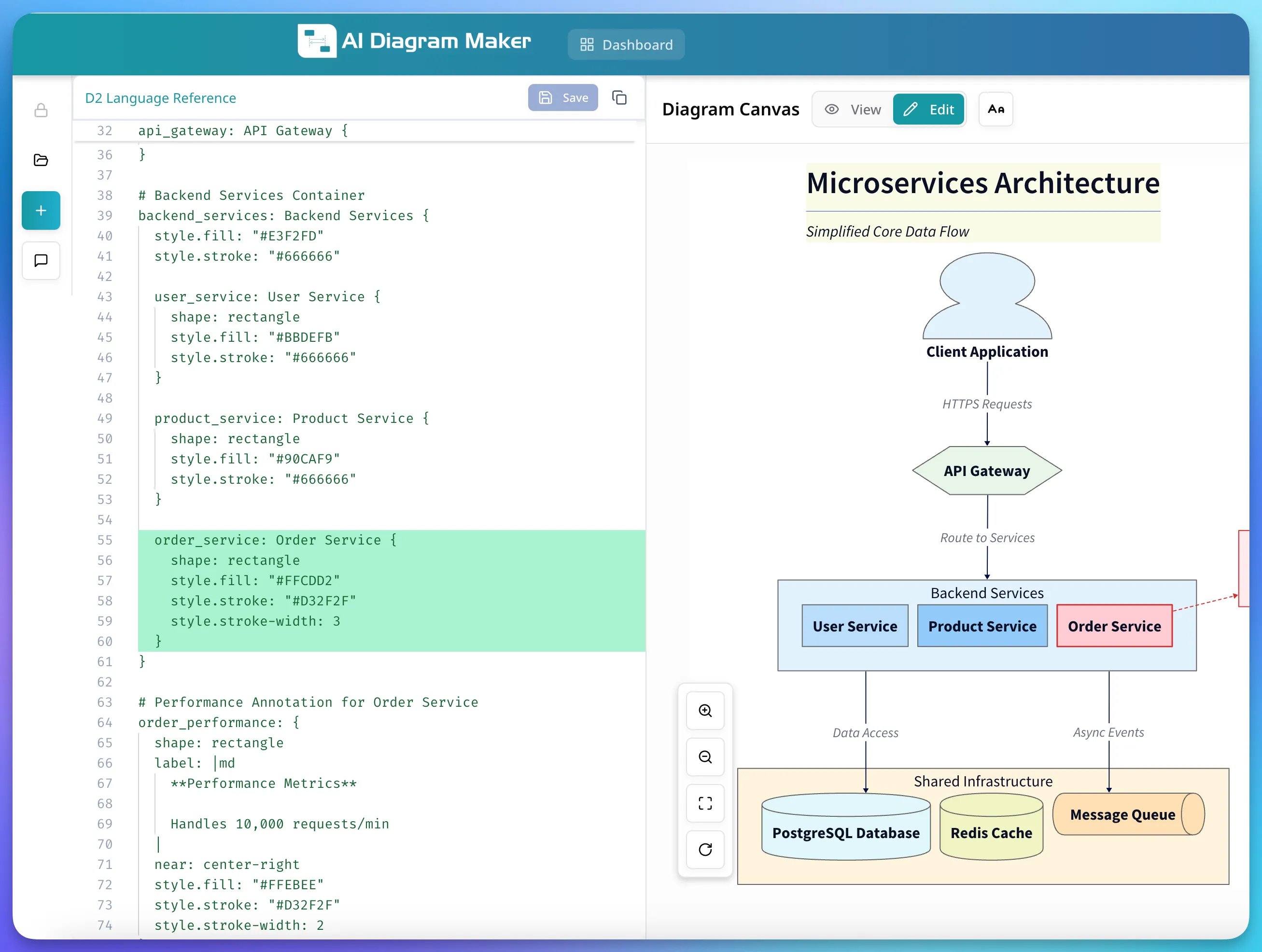Viewport: 1262px width, 952px height.
Task: Switch the canvas to View mode
Action: [853, 109]
